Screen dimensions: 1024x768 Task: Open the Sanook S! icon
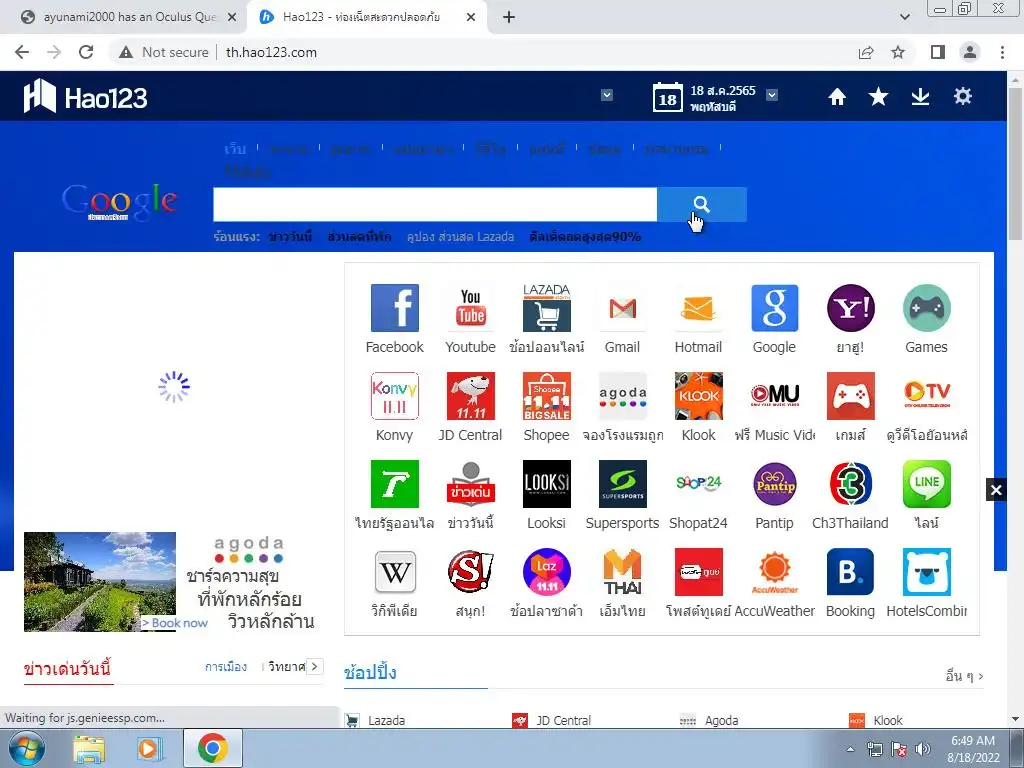click(470, 572)
